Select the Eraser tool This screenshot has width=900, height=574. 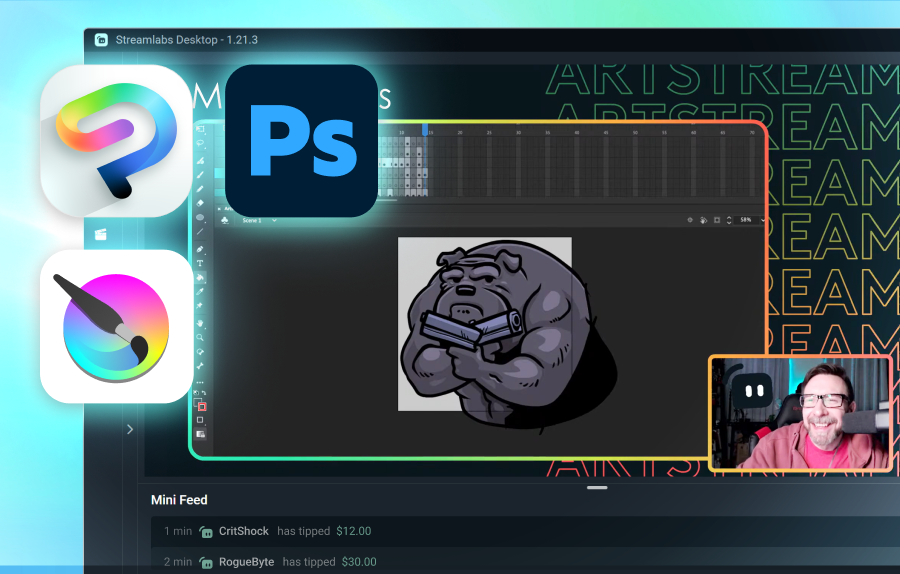click(200, 203)
